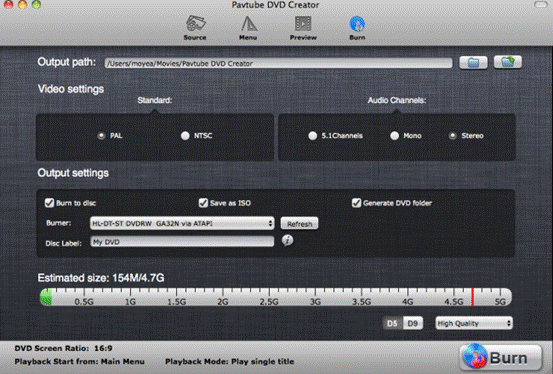Image resolution: width=553 pixels, height=374 pixels.
Task: Click the yellow minimize window button
Action: (22, 5)
